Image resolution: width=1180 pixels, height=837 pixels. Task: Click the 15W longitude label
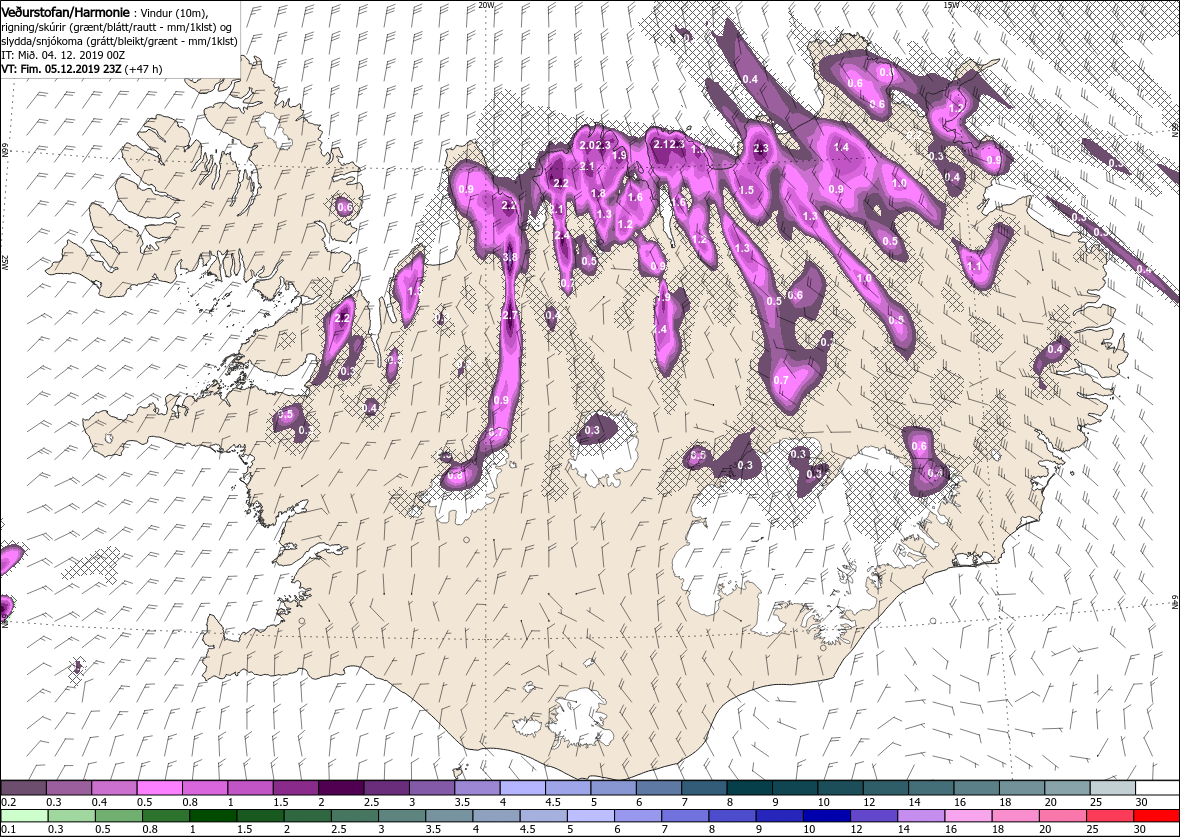(950, 5)
